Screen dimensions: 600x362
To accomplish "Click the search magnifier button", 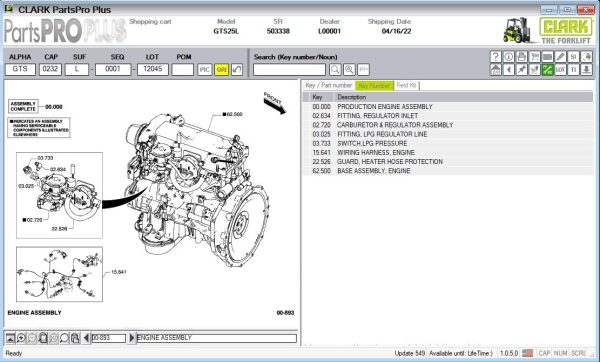I will click(335, 70).
